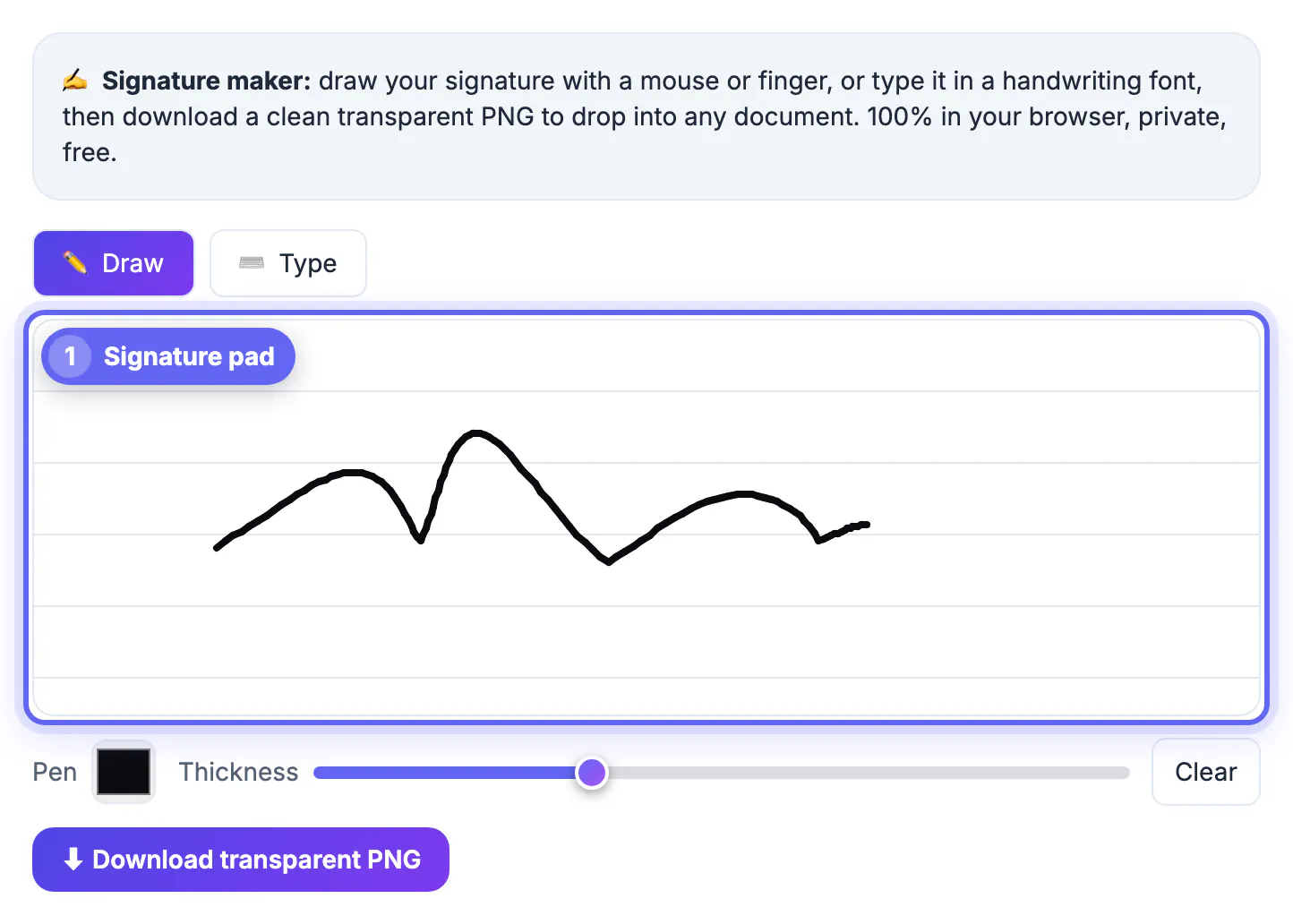The width and height of the screenshot is (1293, 924).
Task: Click the writing hand emoji icon
Action: (x=75, y=81)
